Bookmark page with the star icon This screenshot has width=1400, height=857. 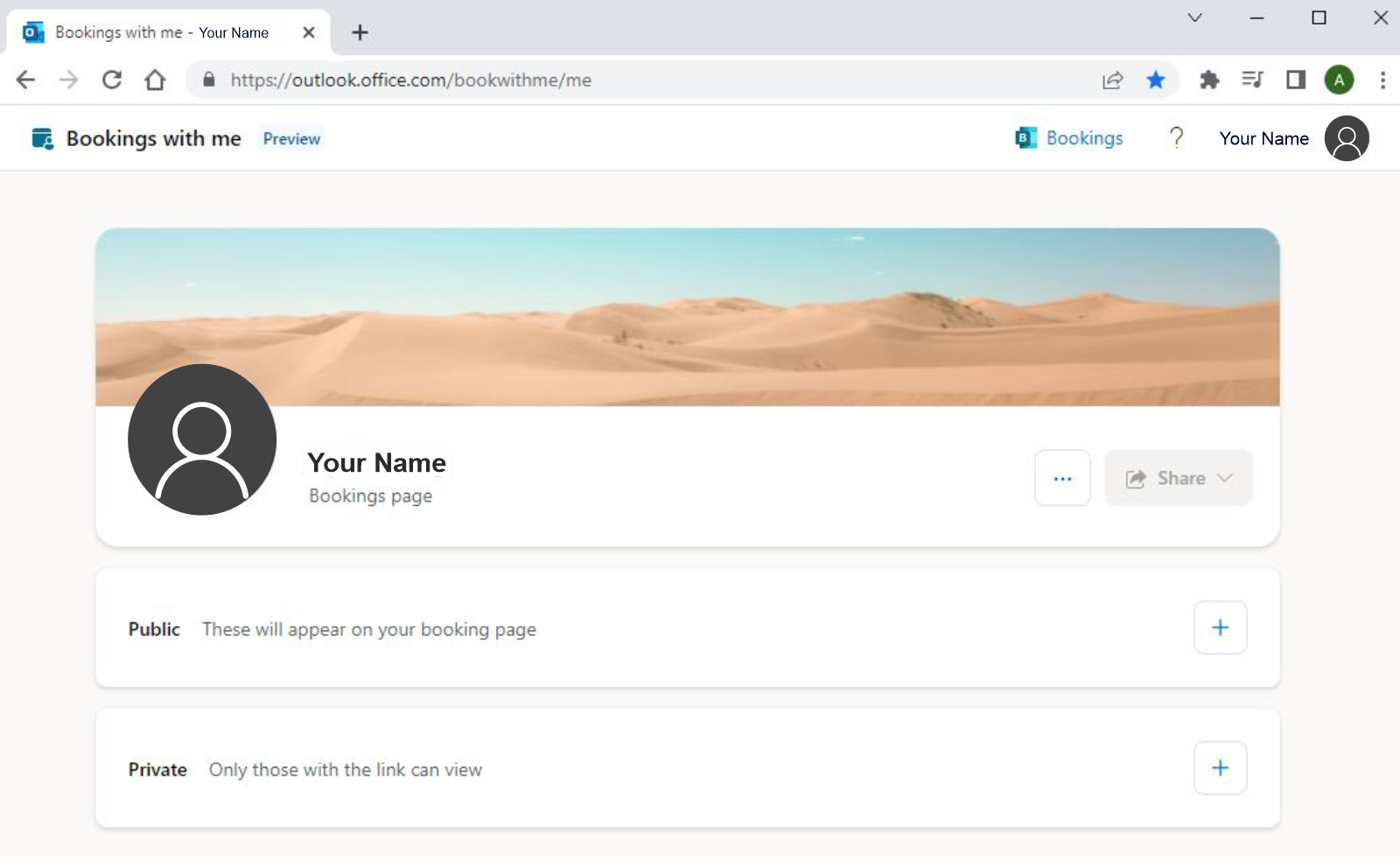coord(1156,81)
